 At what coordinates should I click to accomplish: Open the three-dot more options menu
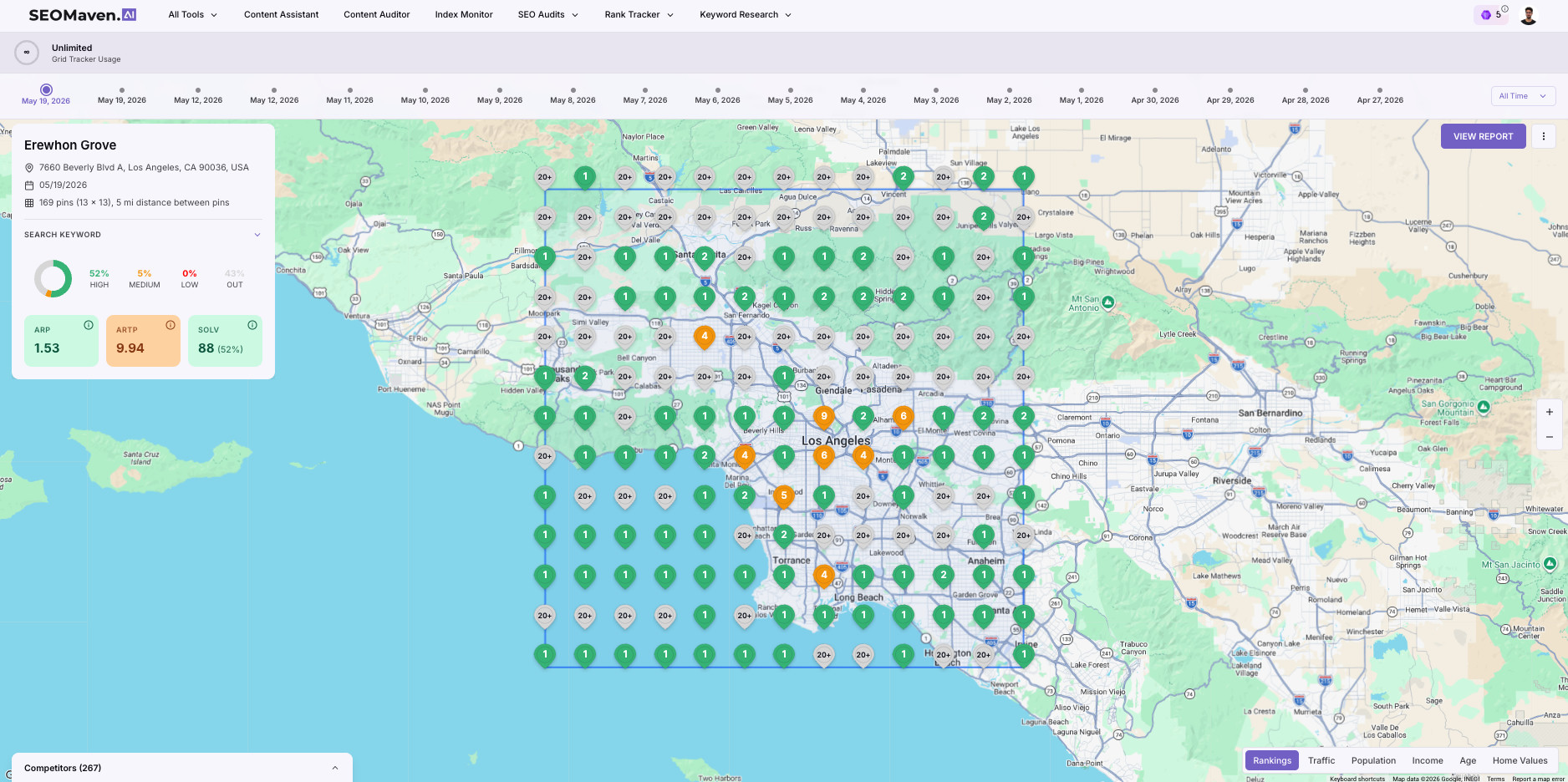[1544, 136]
